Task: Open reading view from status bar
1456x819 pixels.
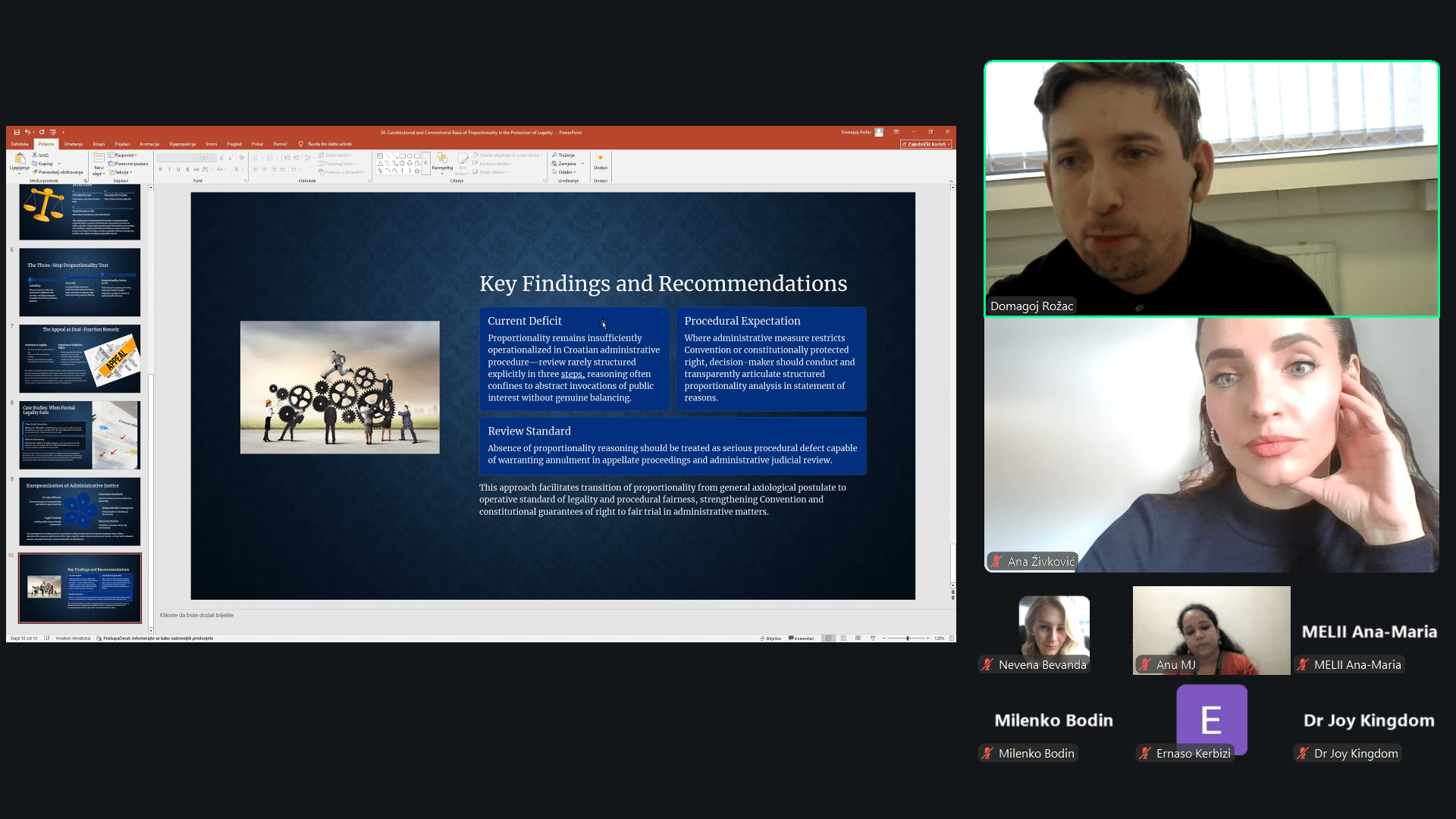Action: point(858,639)
